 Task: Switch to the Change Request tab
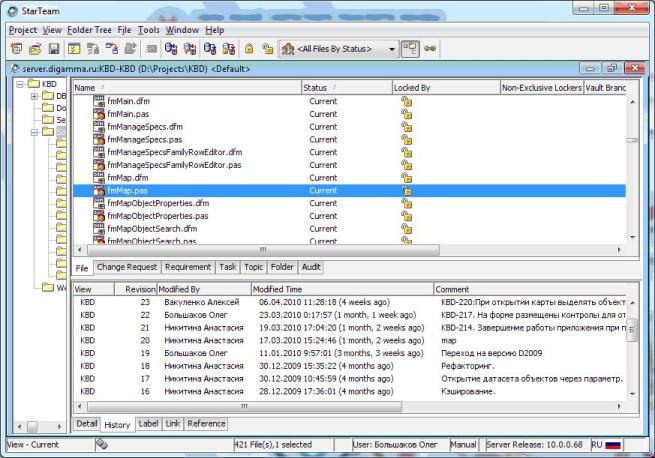point(127,267)
